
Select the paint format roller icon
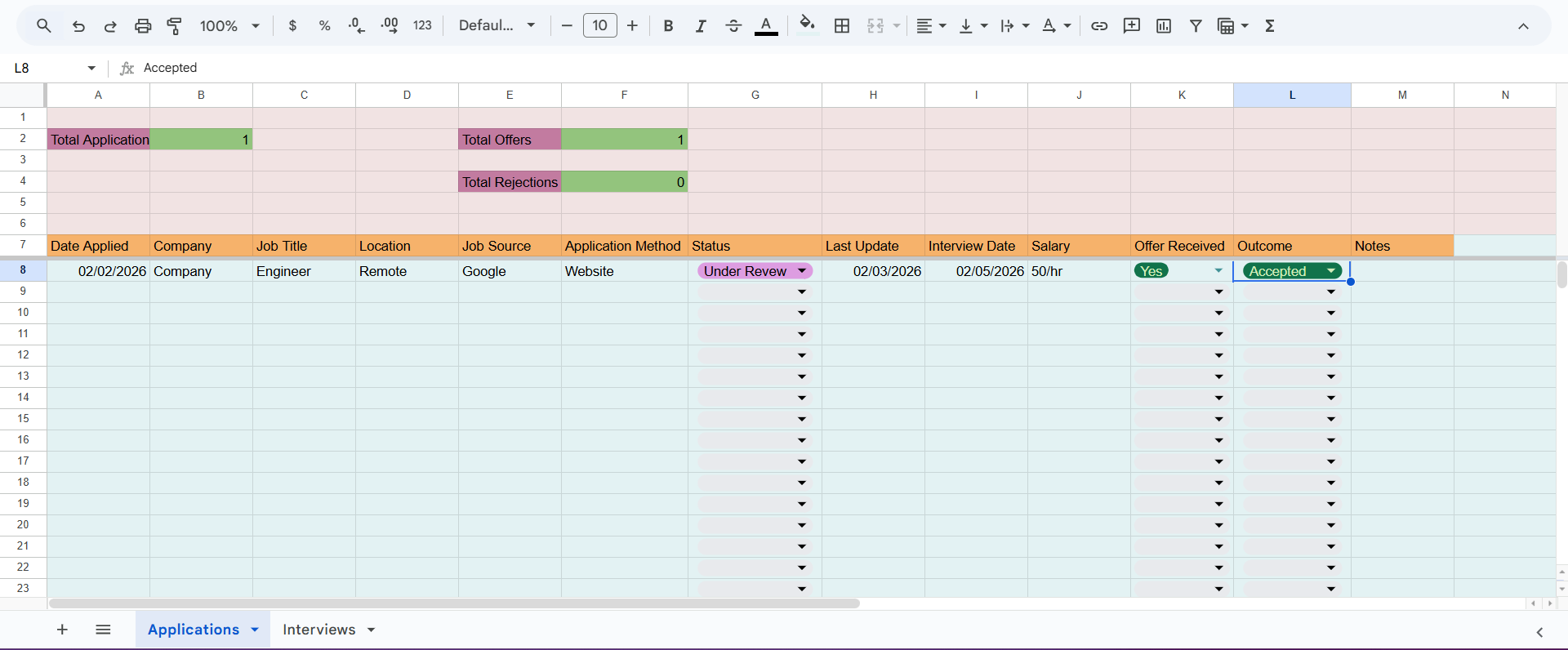(174, 26)
